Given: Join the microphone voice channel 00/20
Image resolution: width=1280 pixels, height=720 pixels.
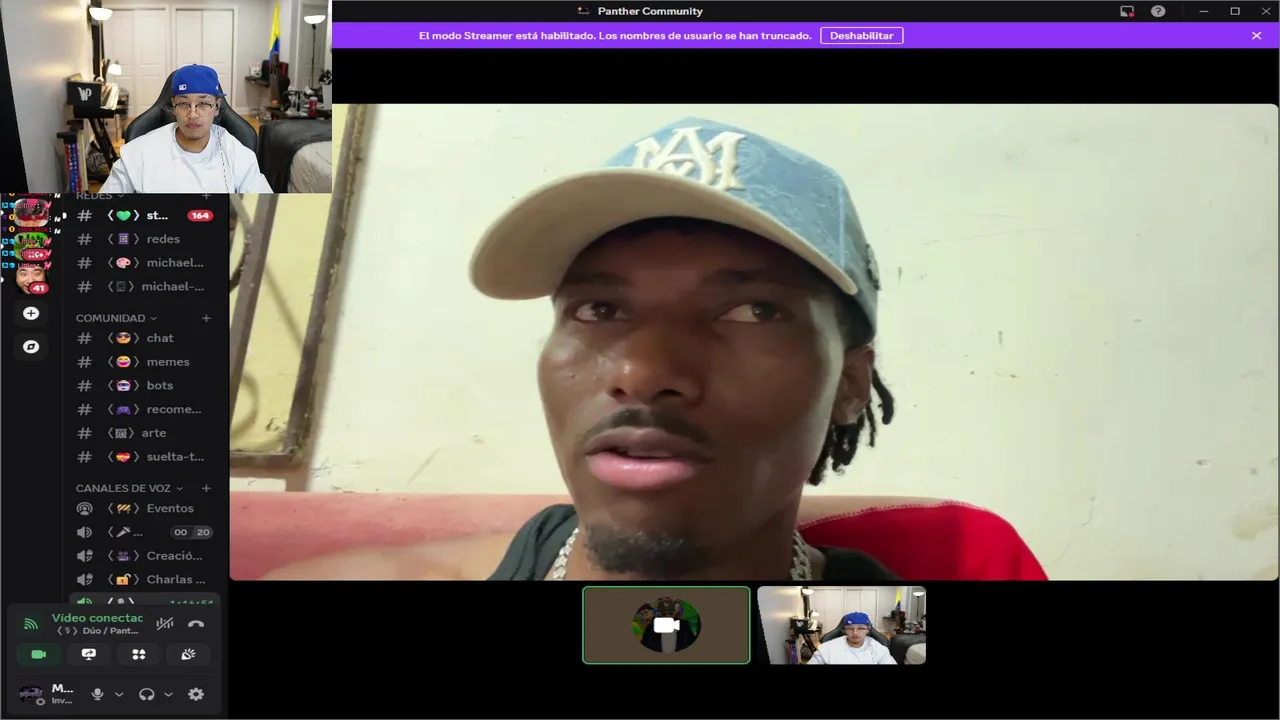Looking at the screenshot, I should point(145,532).
